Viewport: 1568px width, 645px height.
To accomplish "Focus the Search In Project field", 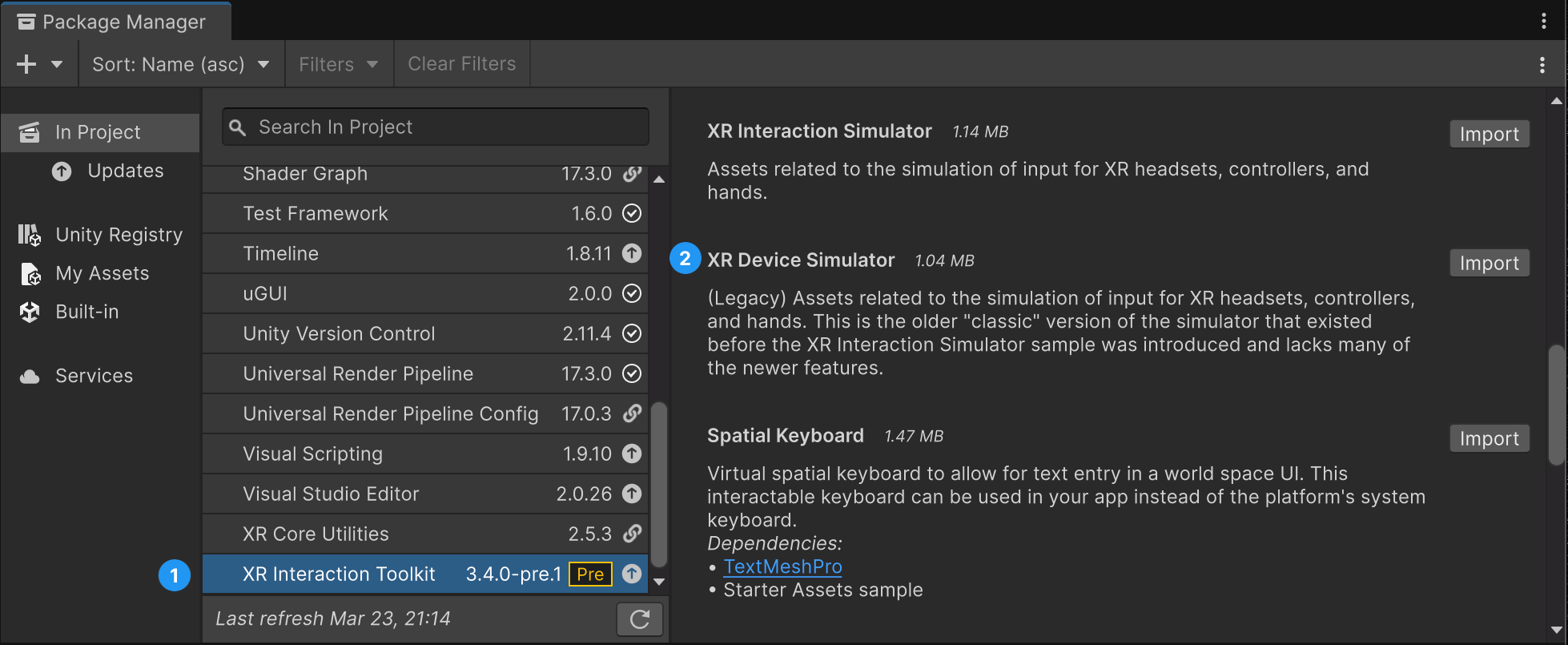I will (436, 127).
